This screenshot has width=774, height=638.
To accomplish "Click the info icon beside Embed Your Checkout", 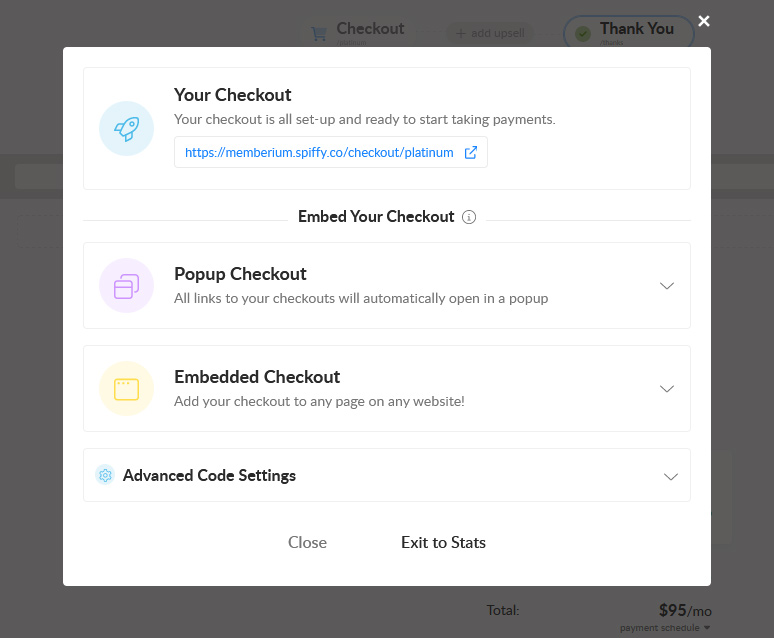I will pos(468,217).
